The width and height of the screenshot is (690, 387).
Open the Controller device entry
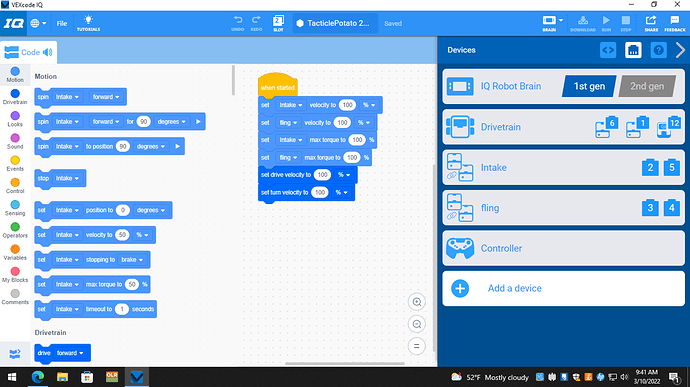tap(563, 248)
